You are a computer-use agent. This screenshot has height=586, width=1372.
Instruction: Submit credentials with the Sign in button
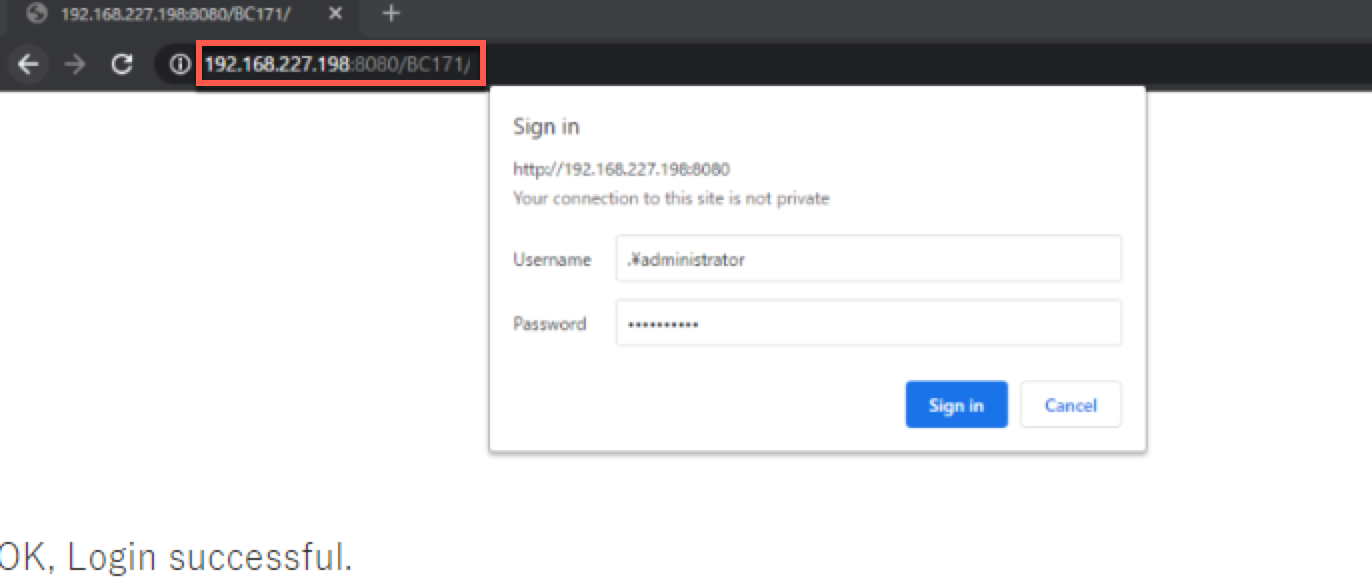[956, 405]
